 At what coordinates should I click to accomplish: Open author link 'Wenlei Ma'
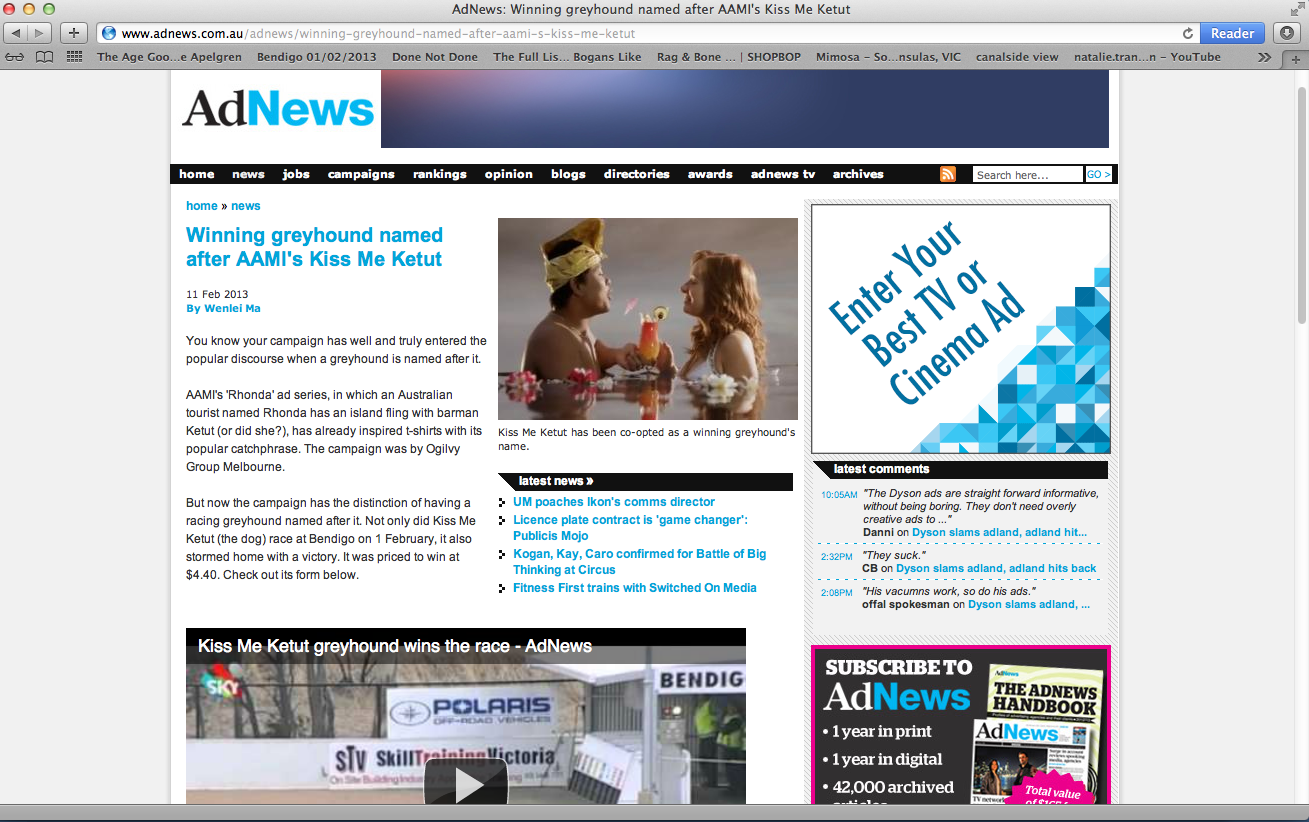click(230, 308)
